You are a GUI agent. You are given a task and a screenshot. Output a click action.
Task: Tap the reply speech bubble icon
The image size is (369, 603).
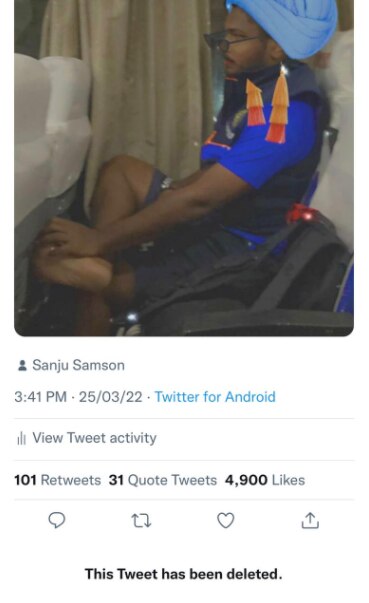click(x=57, y=520)
